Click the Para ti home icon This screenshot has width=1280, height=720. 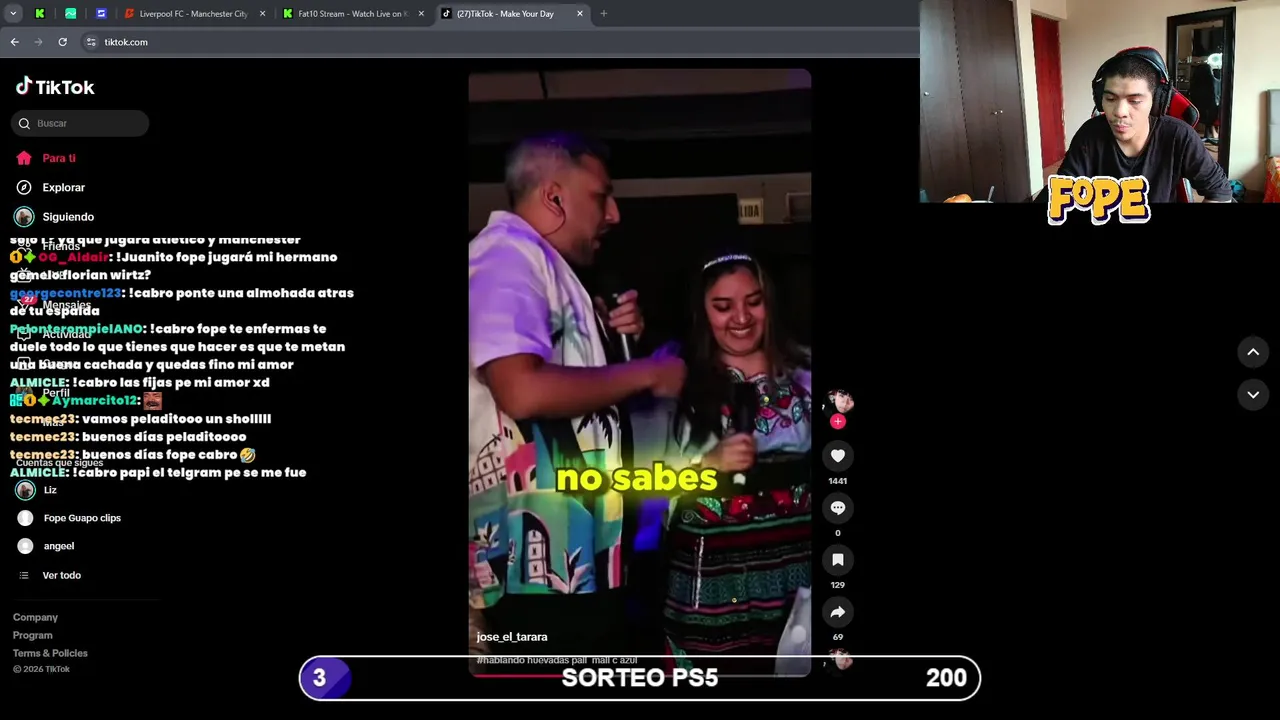pos(24,158)
